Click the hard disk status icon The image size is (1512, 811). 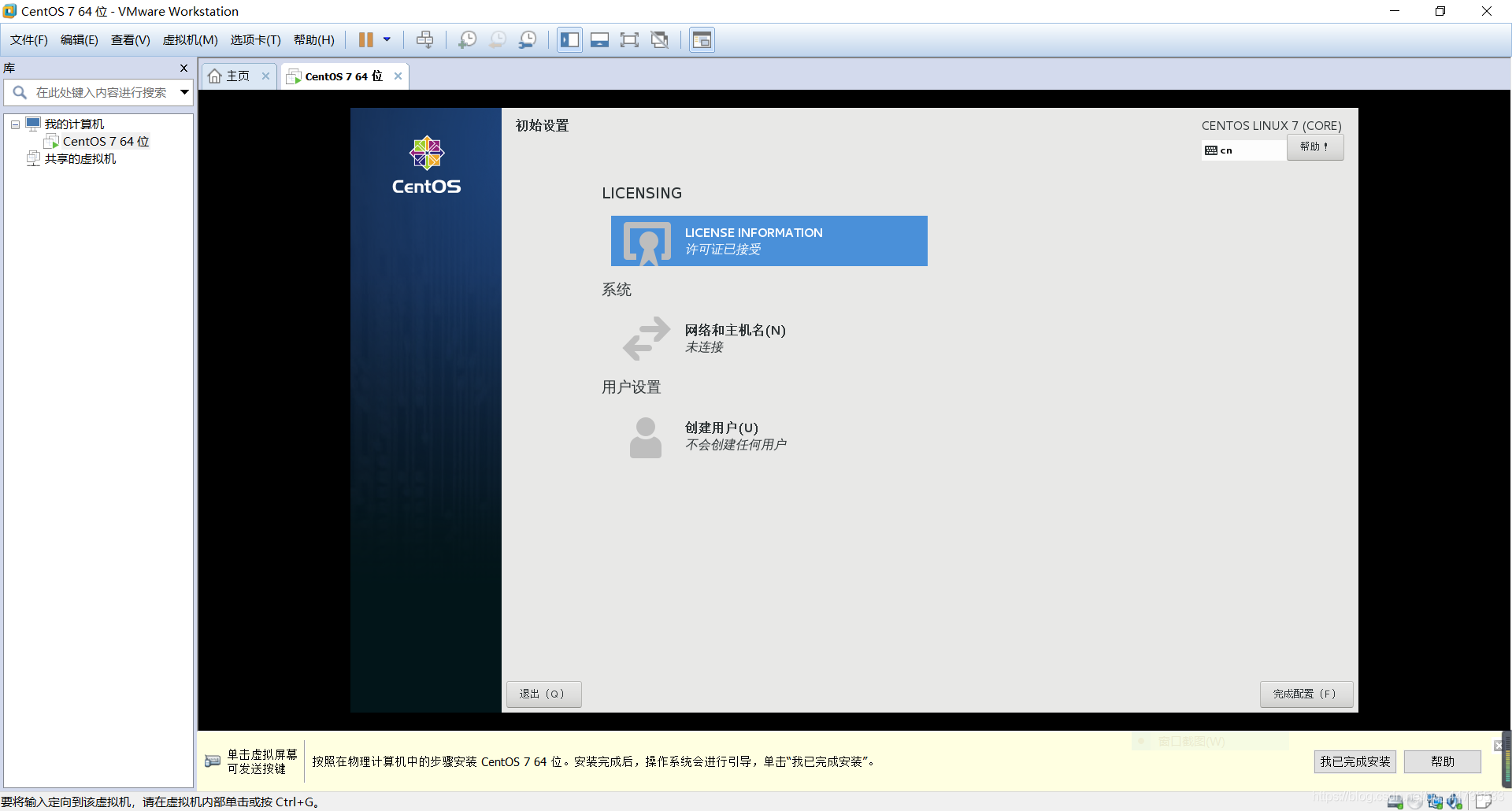click(1395, 802)
